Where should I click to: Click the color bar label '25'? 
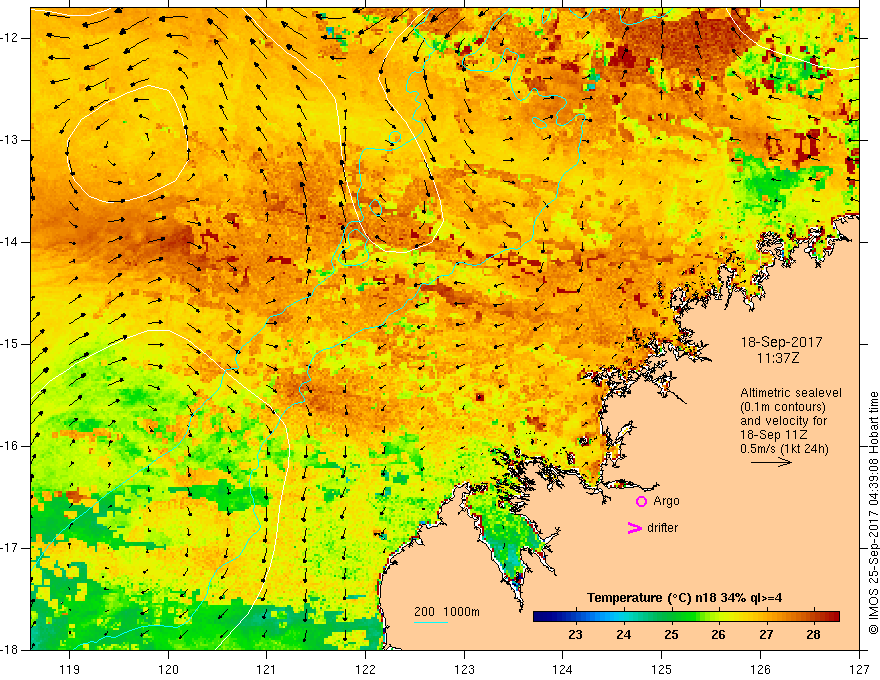pos(671,635)
